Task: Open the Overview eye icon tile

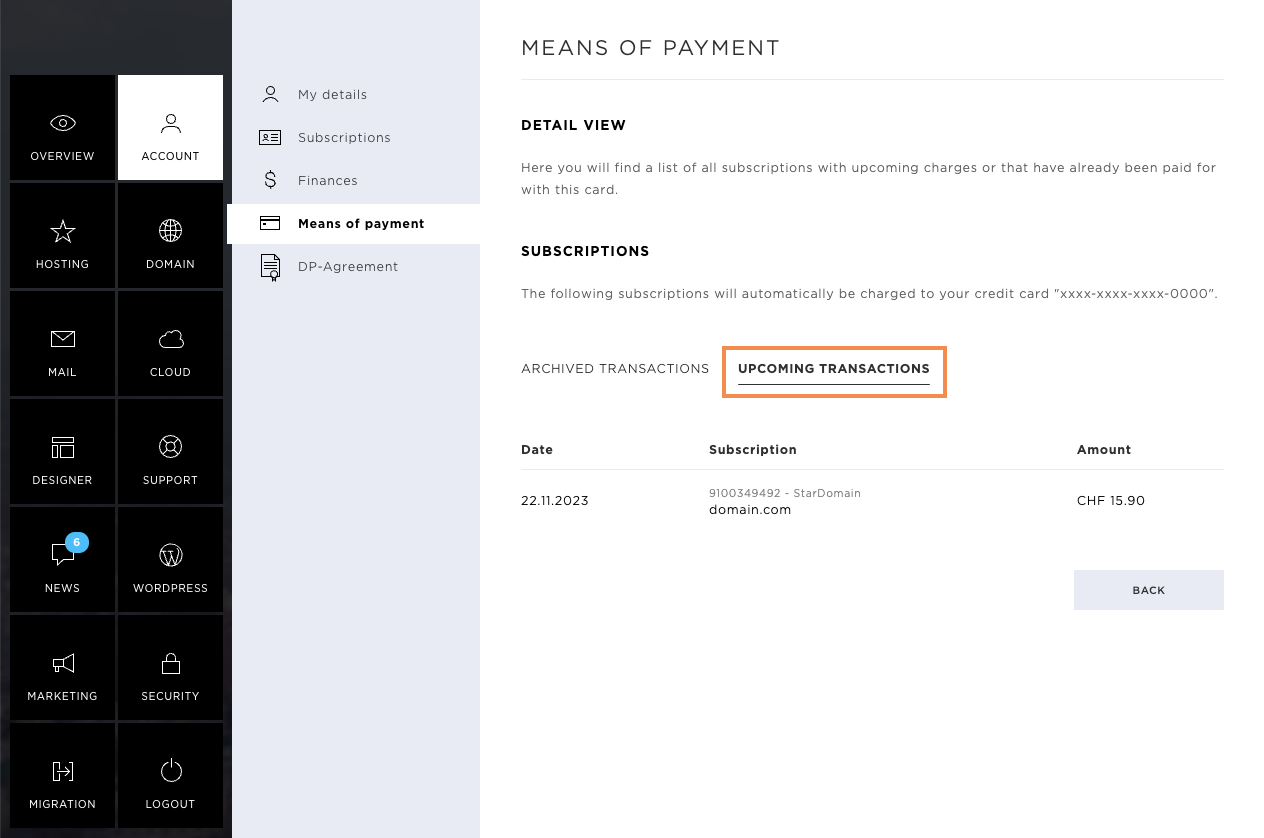Action: 62,128
